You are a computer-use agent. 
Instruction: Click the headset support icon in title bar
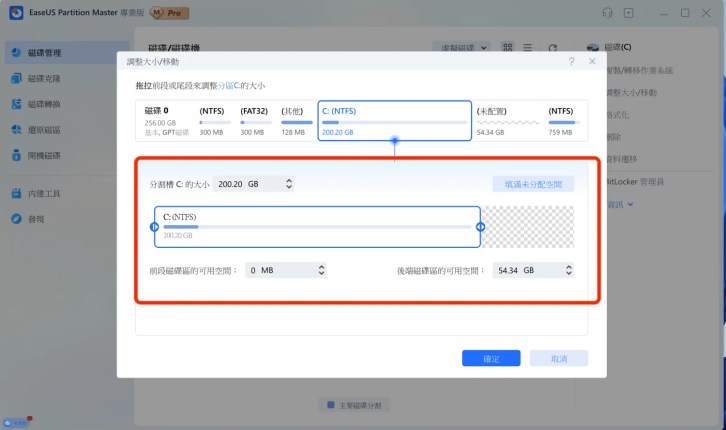tap(607, 13)
